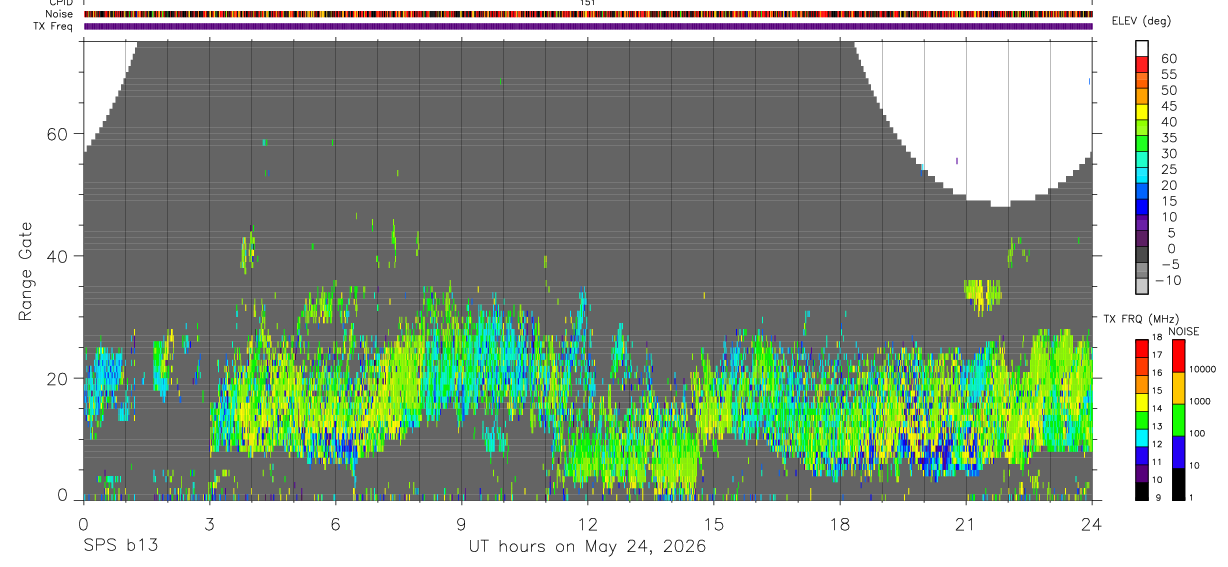Select the blue block in the NOISE colorbar
The height and width of the screenshot is (567, 1228).
[x=1178, y=452]
